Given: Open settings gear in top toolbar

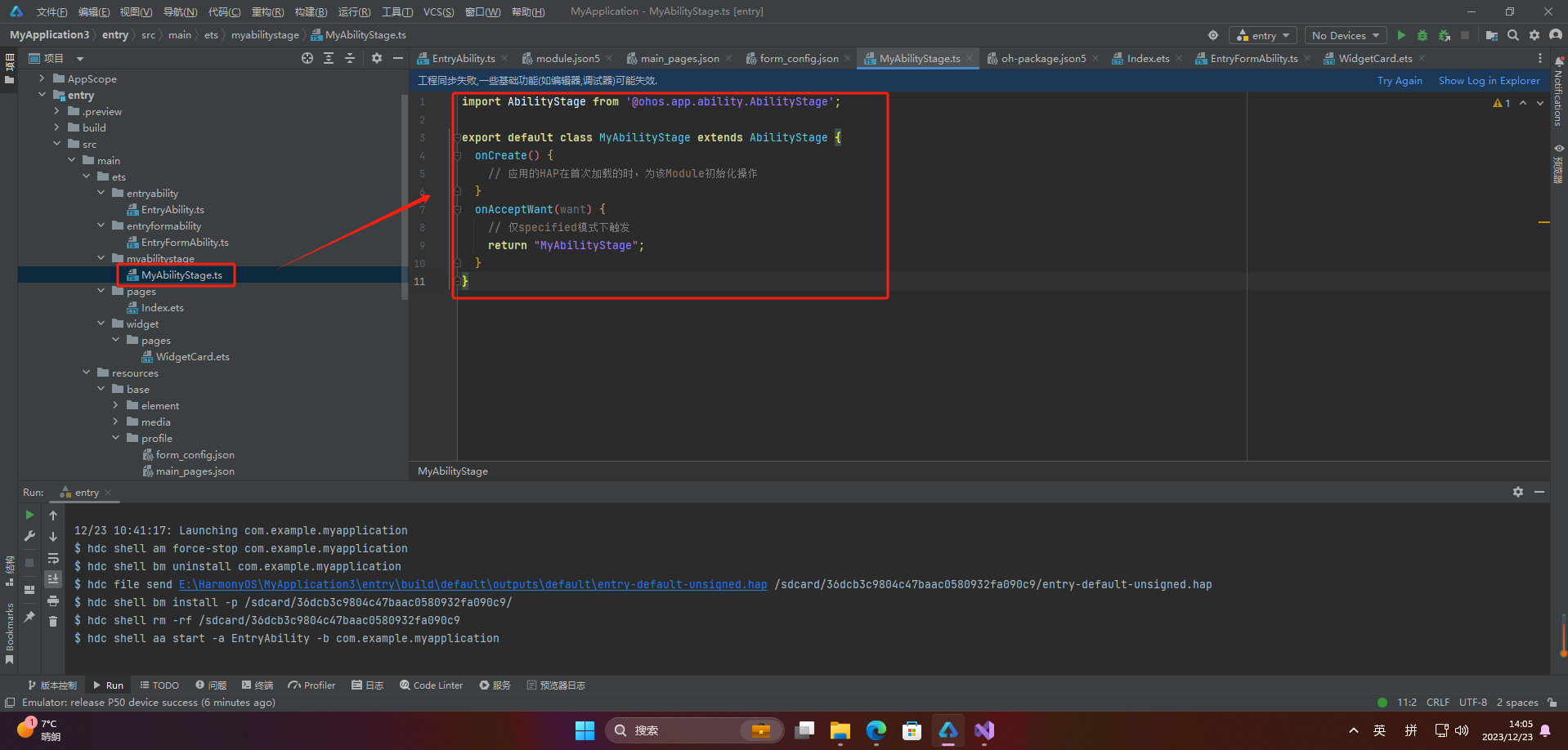Looking at the screenshot, I should [x=1534, y=35].
